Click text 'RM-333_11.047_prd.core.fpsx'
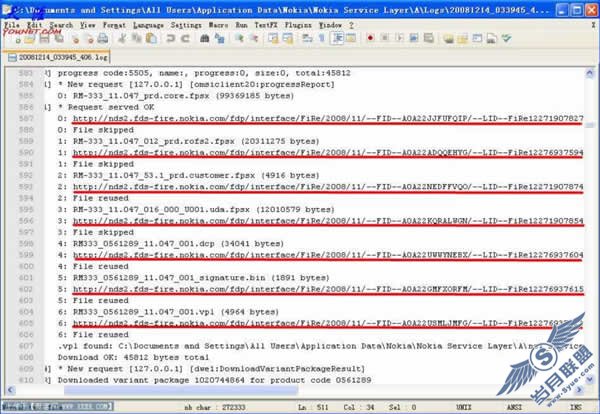 [x=141, y=96]
